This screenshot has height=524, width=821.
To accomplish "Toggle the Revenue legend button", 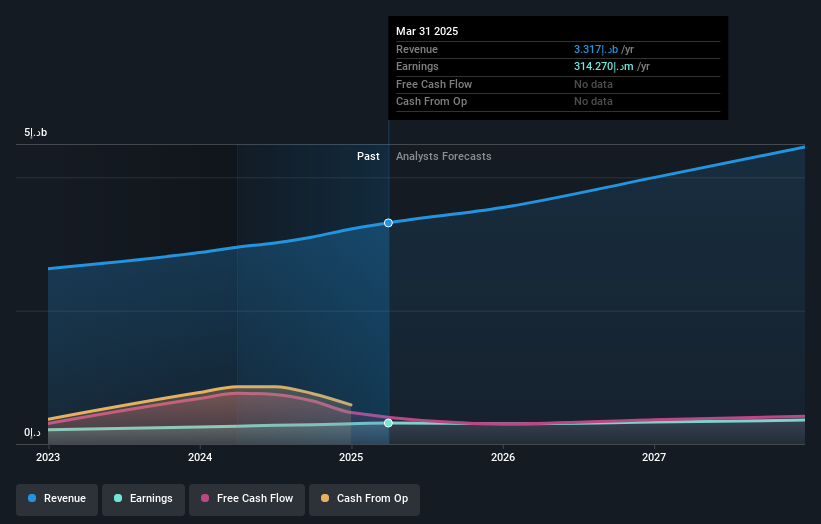I will [57, 499].
